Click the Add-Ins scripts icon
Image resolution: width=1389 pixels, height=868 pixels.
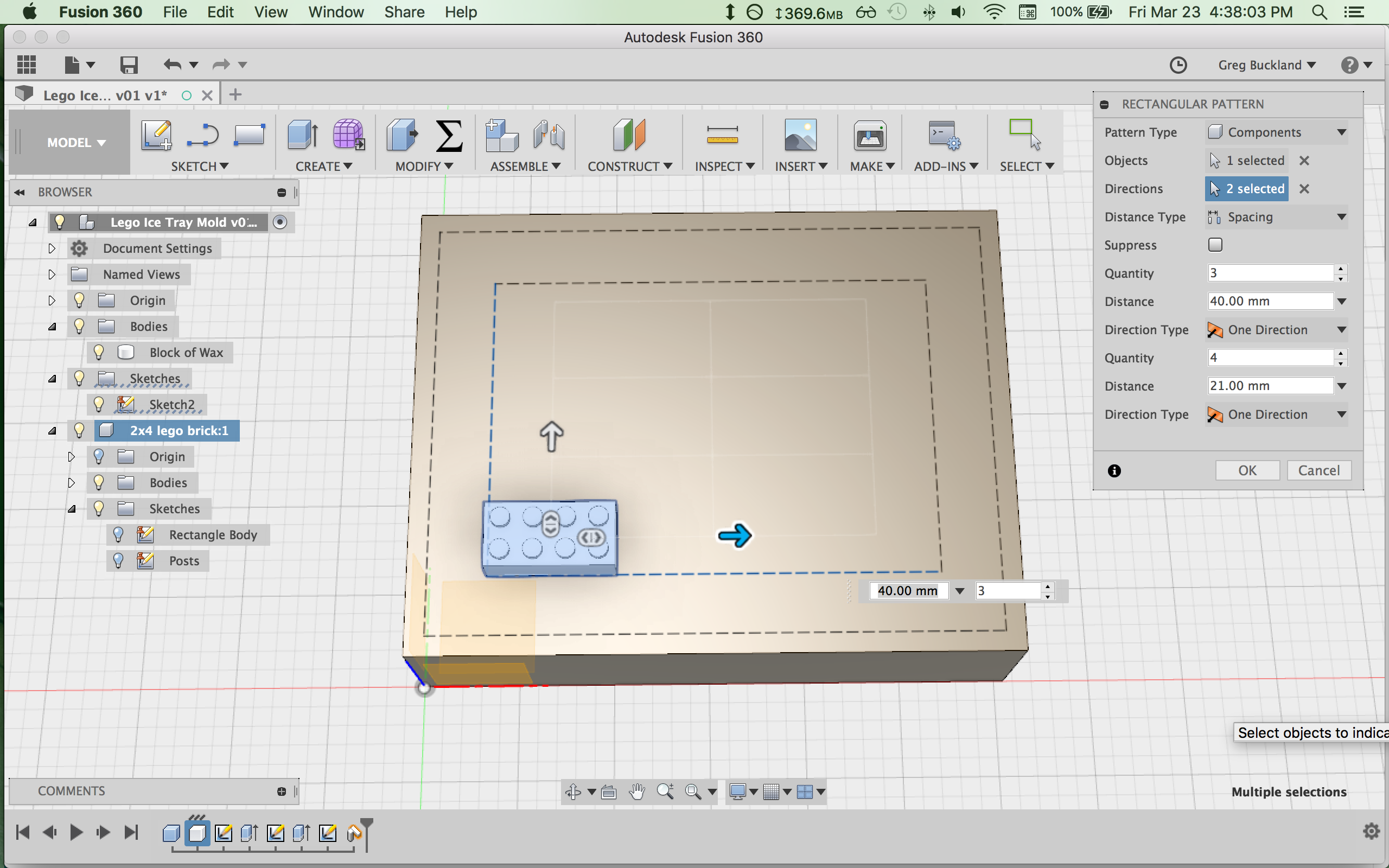pos(944,136)
